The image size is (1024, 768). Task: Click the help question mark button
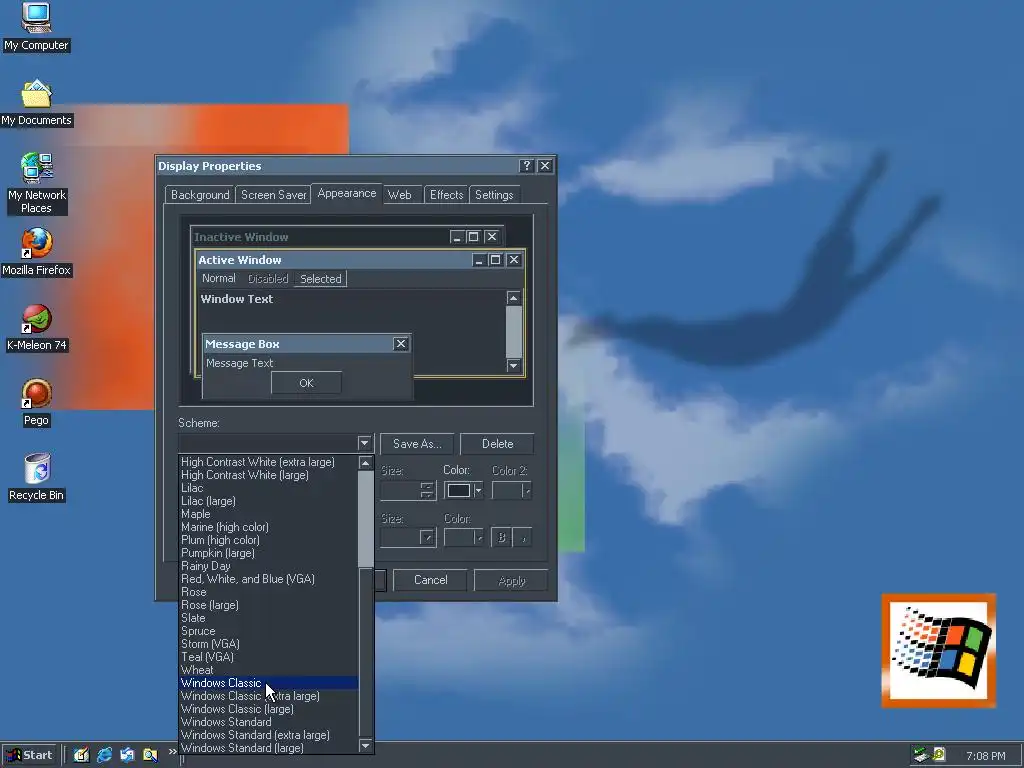click(x=526, y=166)
